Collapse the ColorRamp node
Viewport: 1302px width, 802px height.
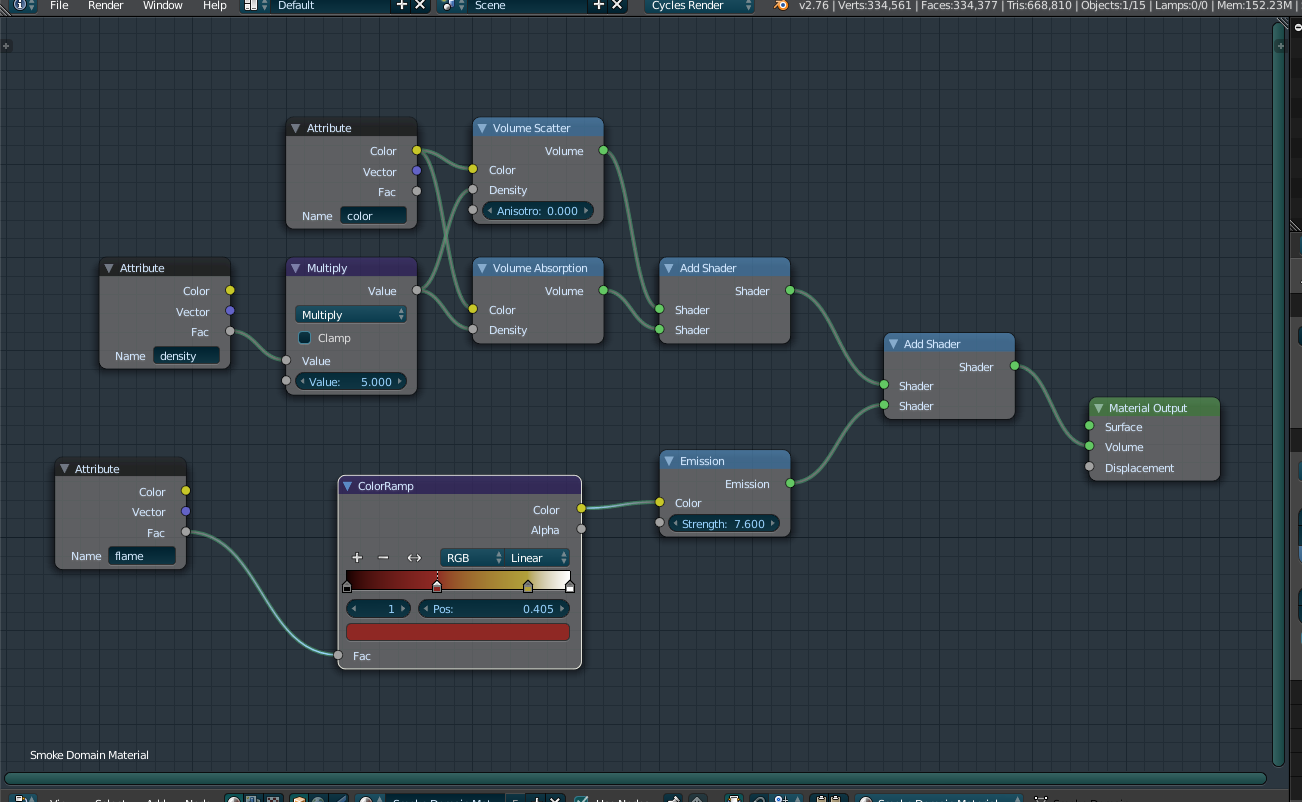(x=348, y=486)
